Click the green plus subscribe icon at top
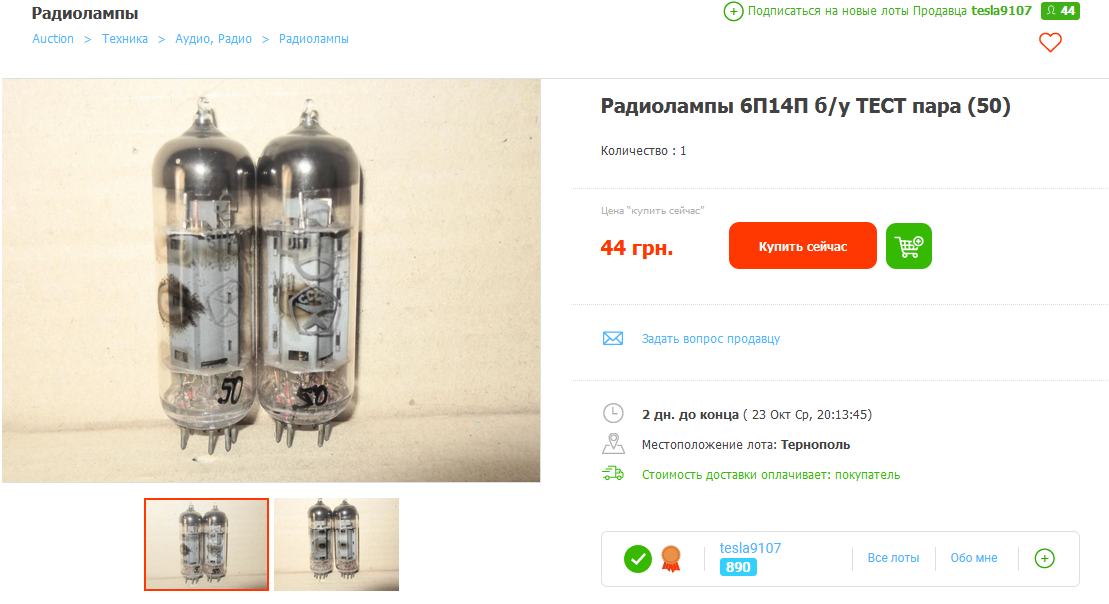 point(733,11)
